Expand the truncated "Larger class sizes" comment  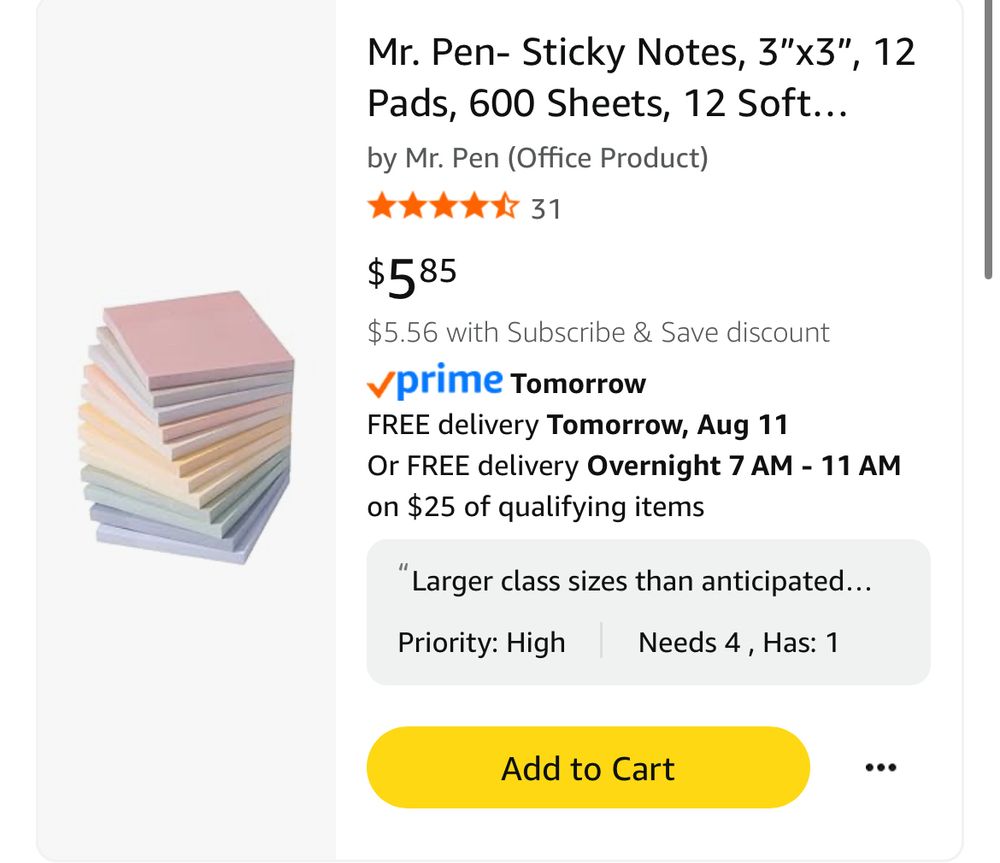641,581
